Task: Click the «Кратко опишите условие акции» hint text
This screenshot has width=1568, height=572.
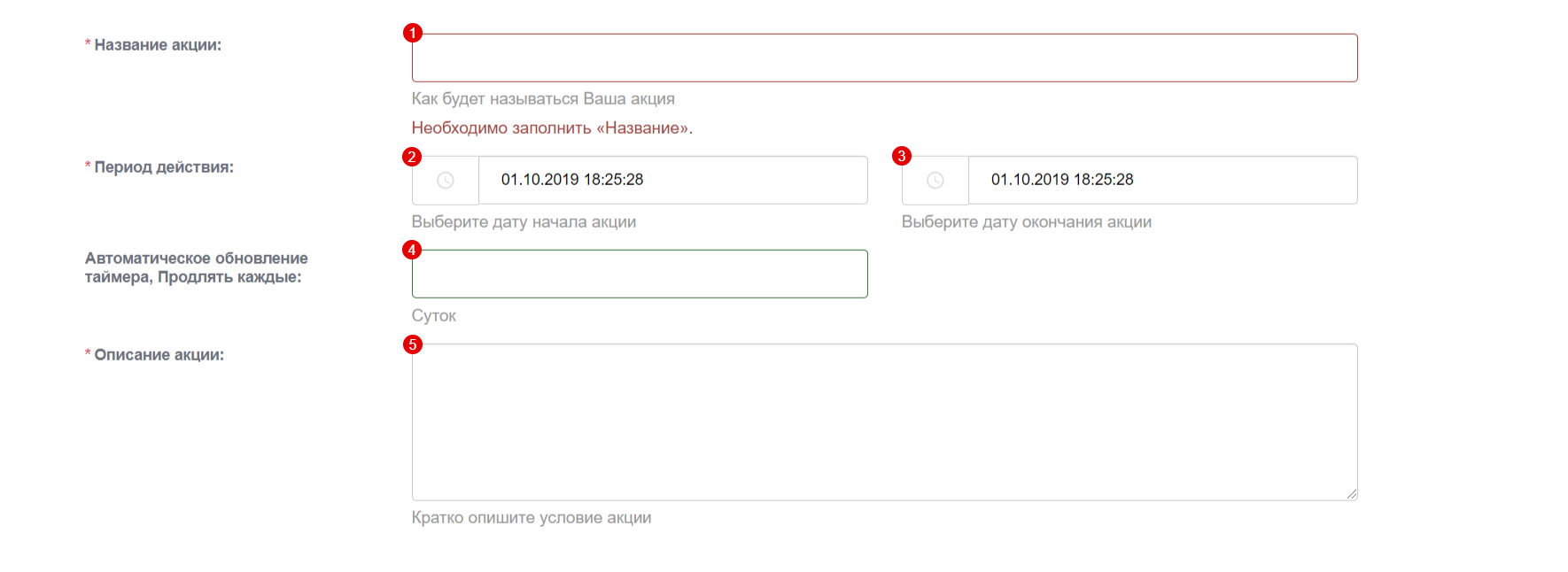Action: pyautogui.click(x=531, y=518)
